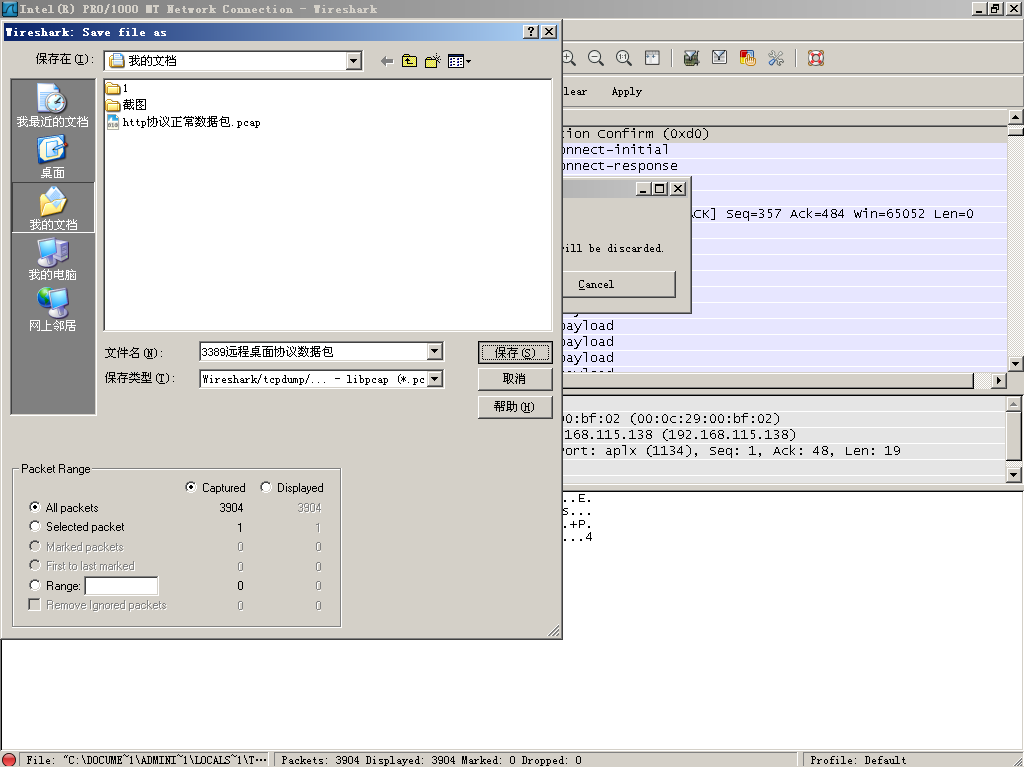Screen dimensions: 1024x768
Task: Click packet details scrollbar down arrow
Action: pyautogui.click(x=1014, y=475)
